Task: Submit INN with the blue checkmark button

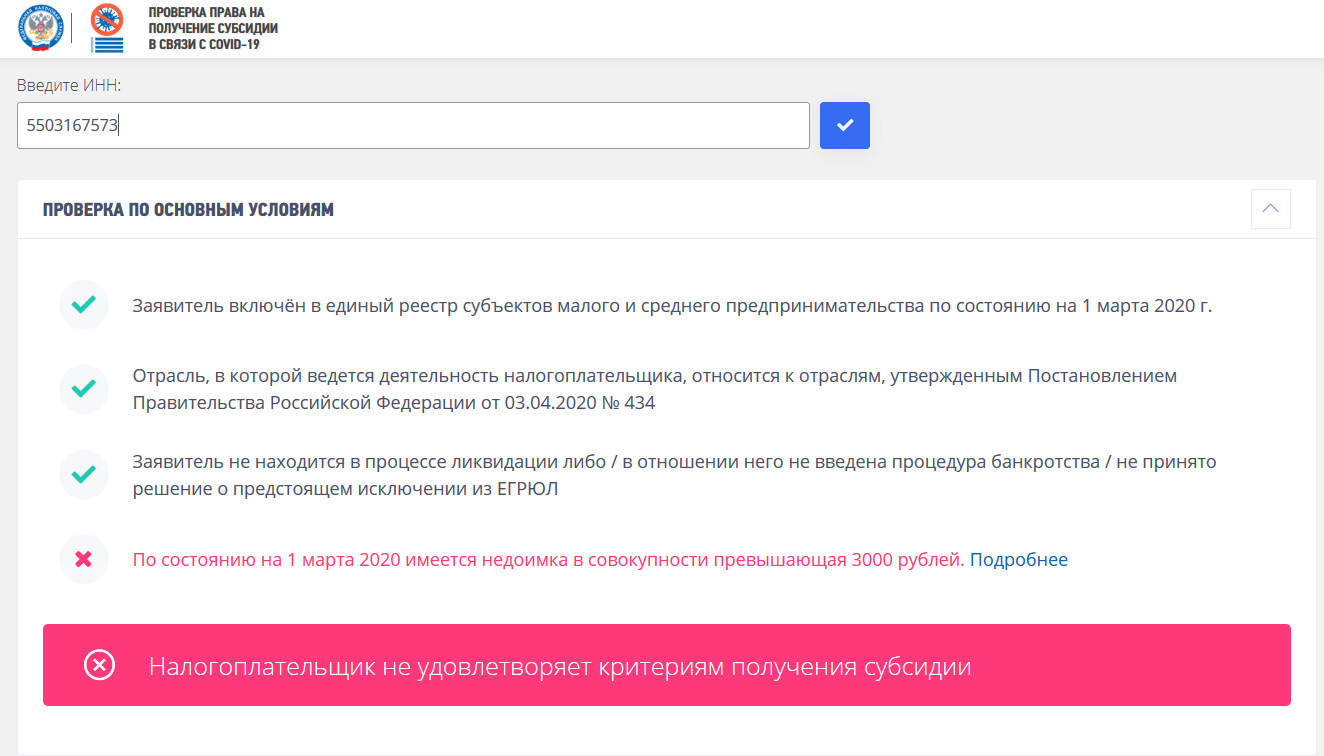Action: coord(845,126)
